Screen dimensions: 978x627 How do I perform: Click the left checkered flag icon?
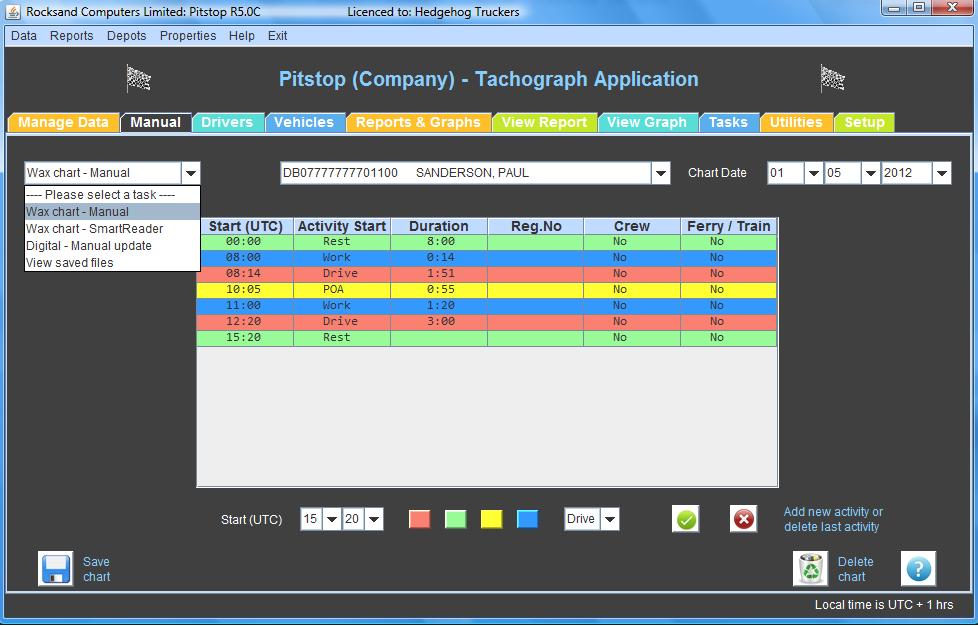coord(138,78)
